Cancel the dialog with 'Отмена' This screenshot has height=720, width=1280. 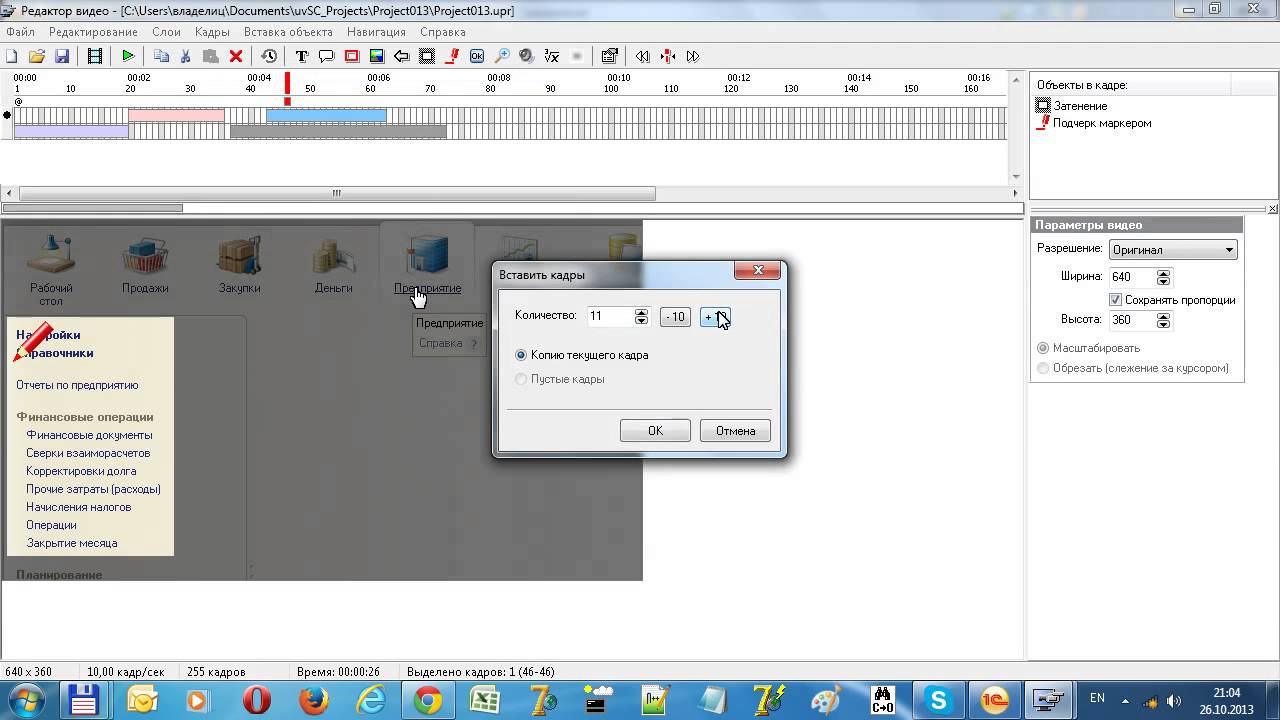735,431
